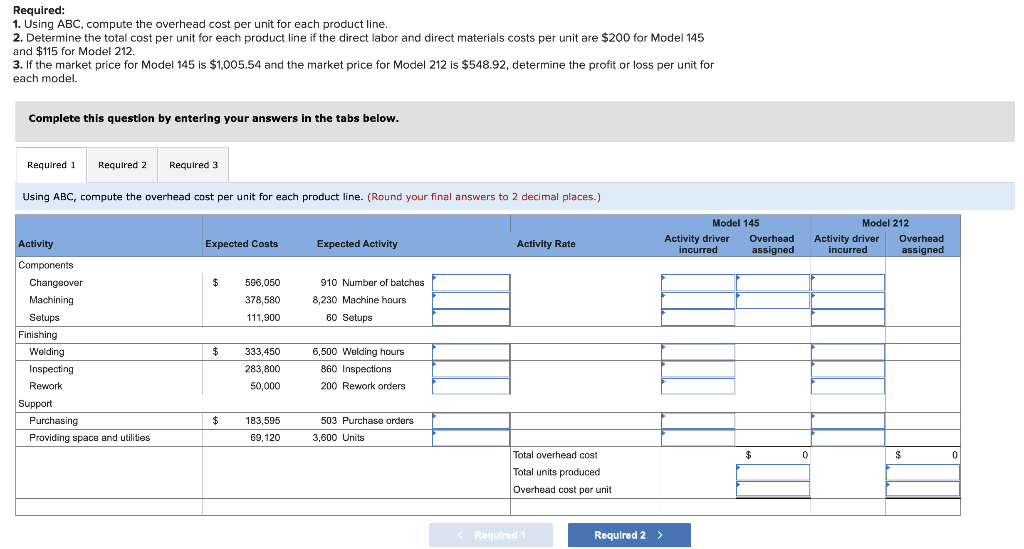Select Model 145 overhead cost per unit field
This screenshot has height=549, width=1024.
773,490
